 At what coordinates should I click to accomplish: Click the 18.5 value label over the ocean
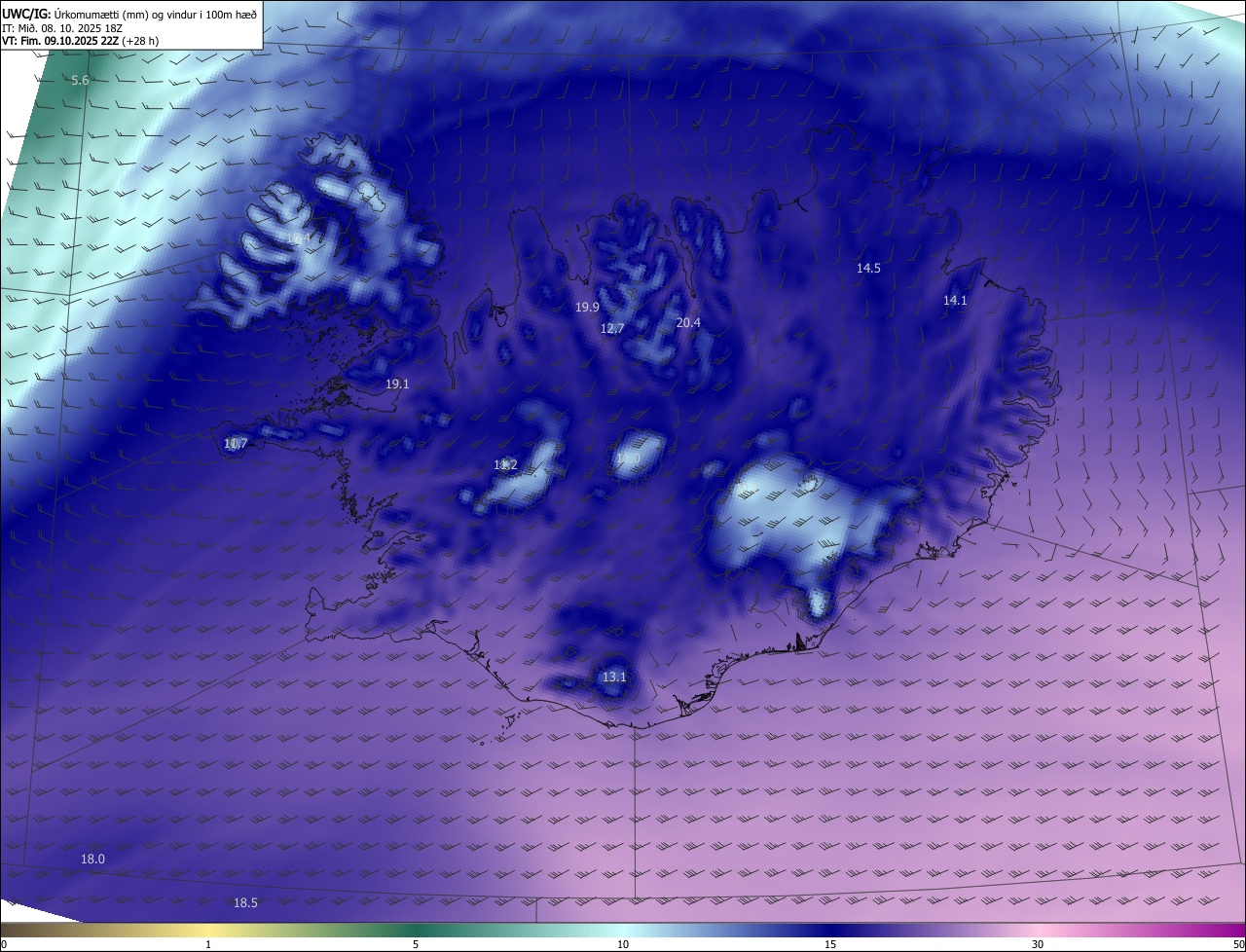[245, 902]
